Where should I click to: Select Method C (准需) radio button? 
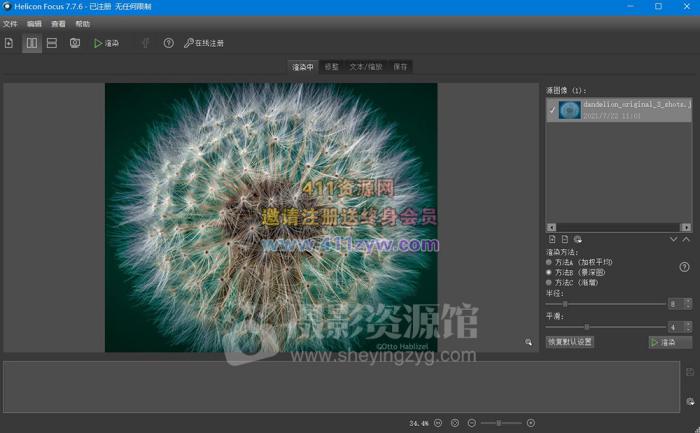549,282
